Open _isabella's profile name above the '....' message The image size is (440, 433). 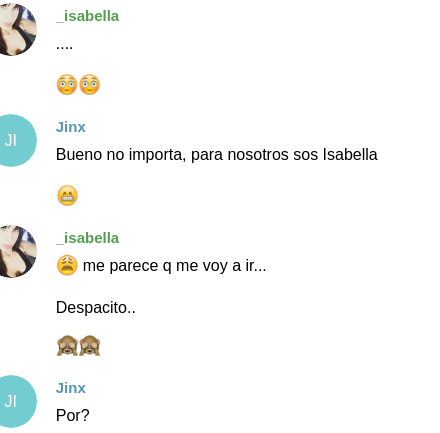pyautogui.click(x=87, y=16)
